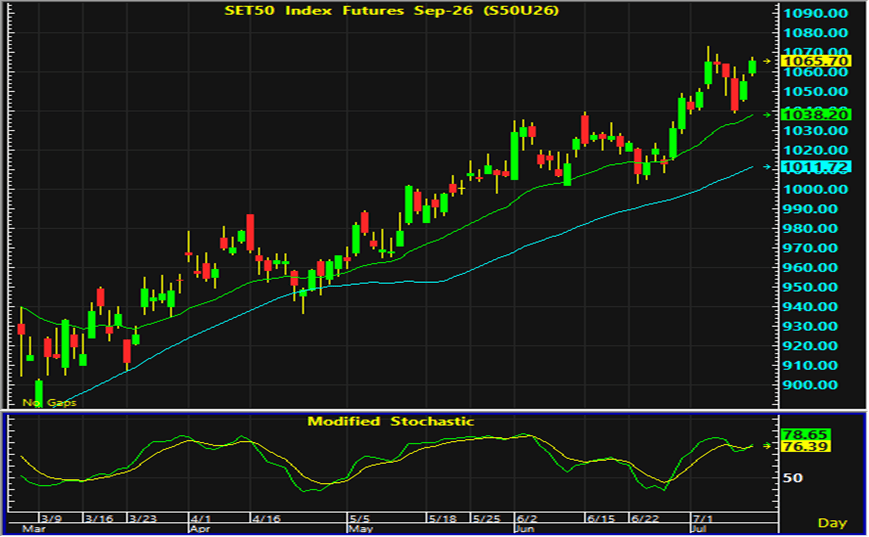Click the 1000.00 price axis label
Viewport: 869px width, 537px height.
tap(815, 190)
